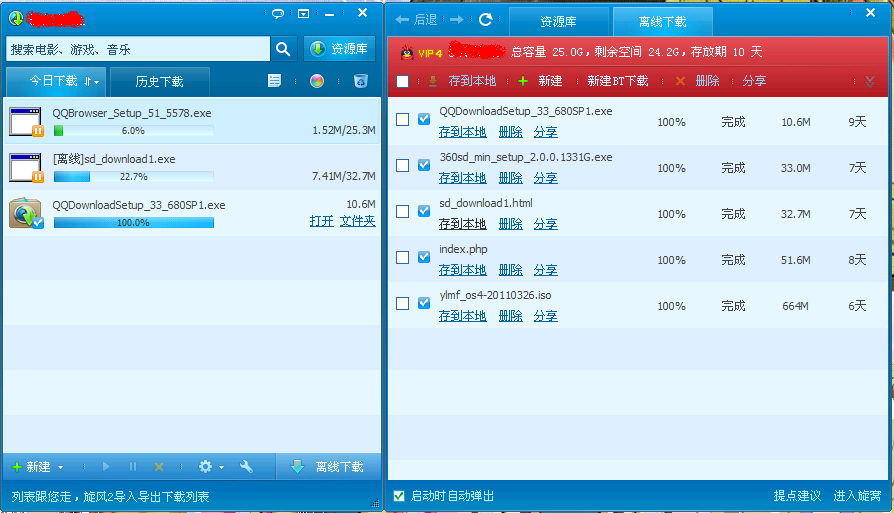This screenshot has width=894, height=513.
Task: Toggle the blue checked box for QQDownloadSetup row
Action: coord(424,119)
